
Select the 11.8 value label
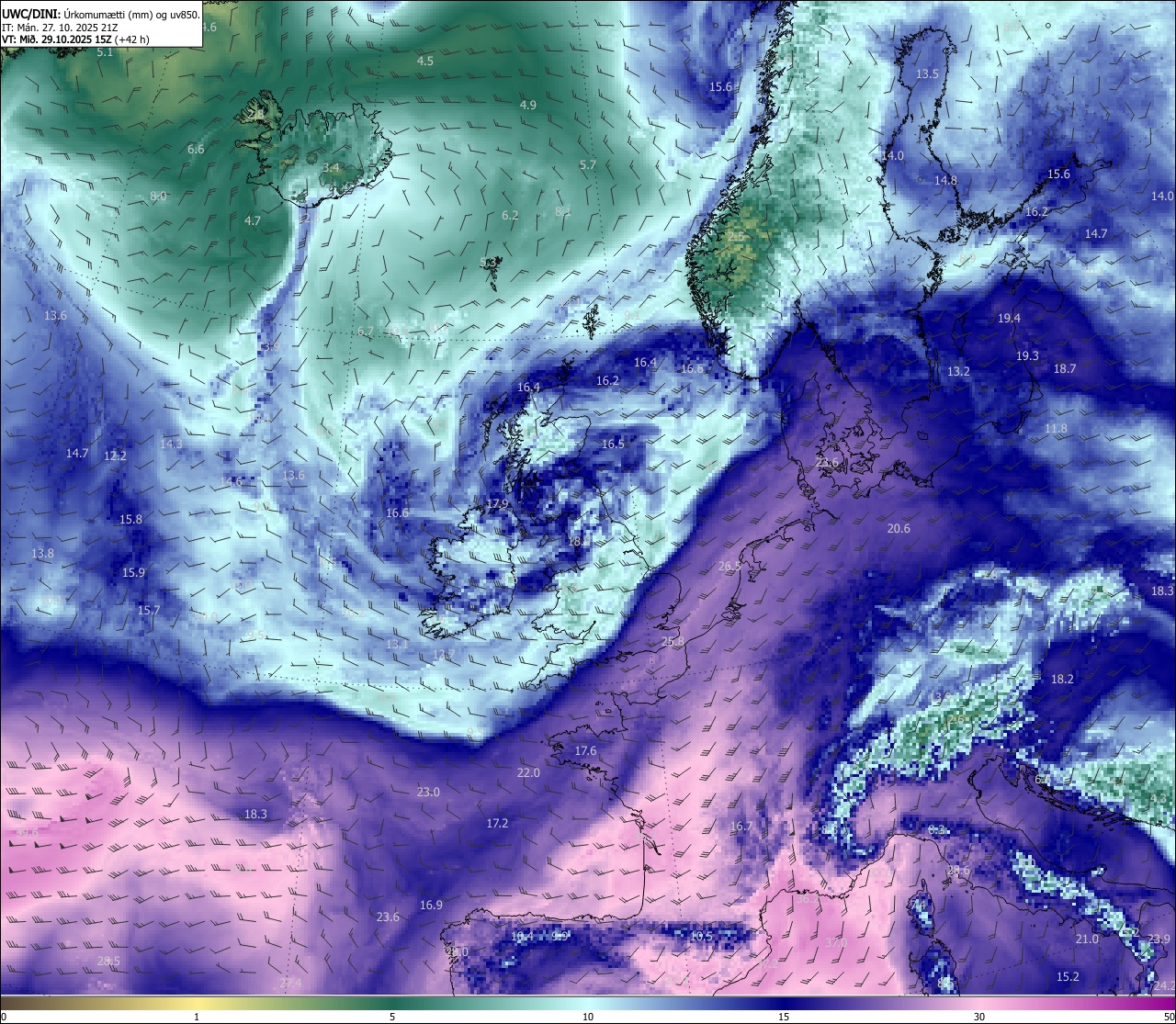tap(1057, 428)
